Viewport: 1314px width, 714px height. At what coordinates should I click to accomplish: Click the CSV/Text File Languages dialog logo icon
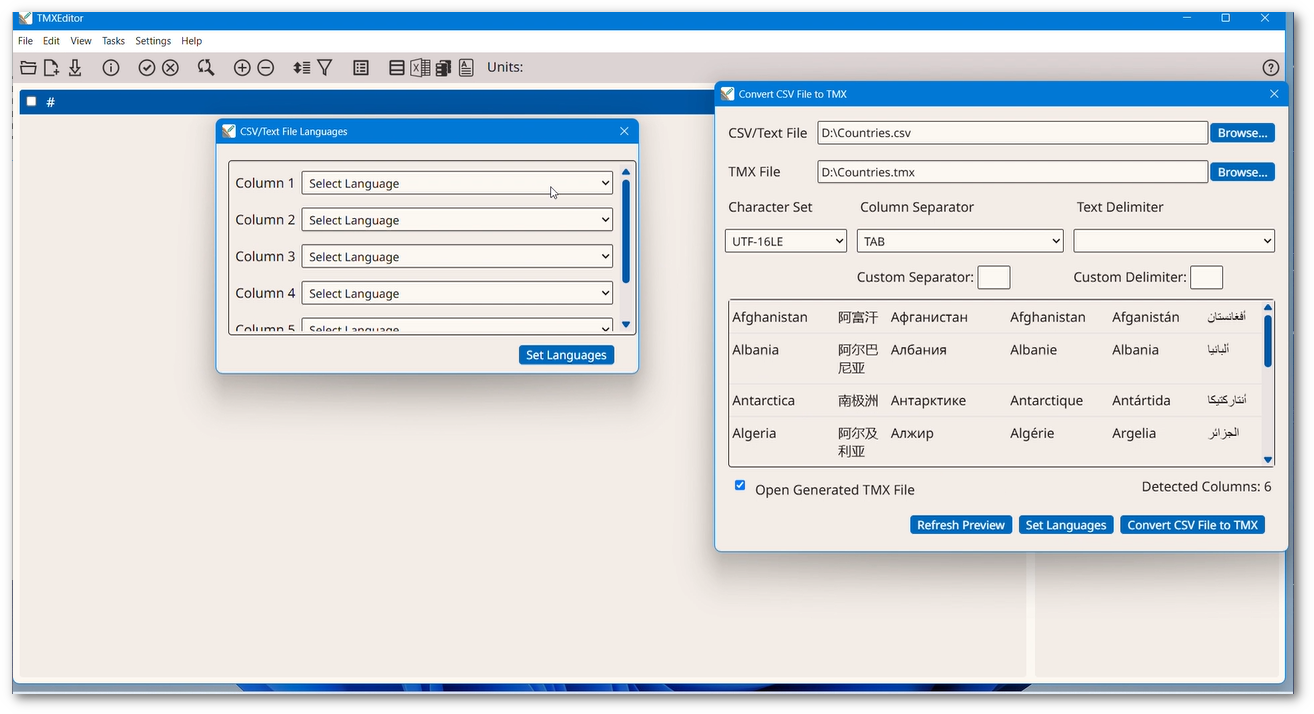click(x=229, y=131)
